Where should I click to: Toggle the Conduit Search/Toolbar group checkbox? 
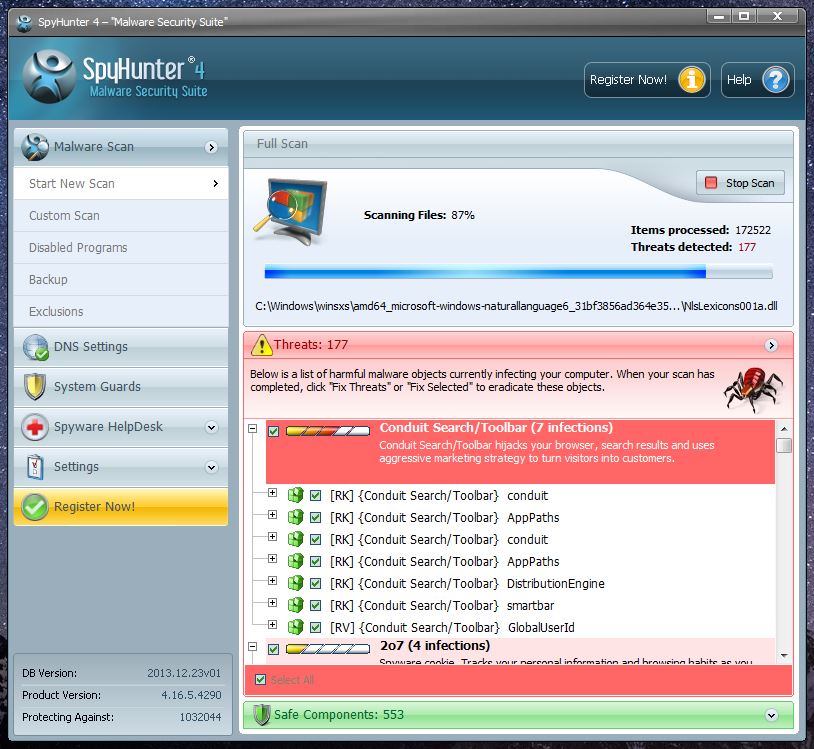pos(274,431)
